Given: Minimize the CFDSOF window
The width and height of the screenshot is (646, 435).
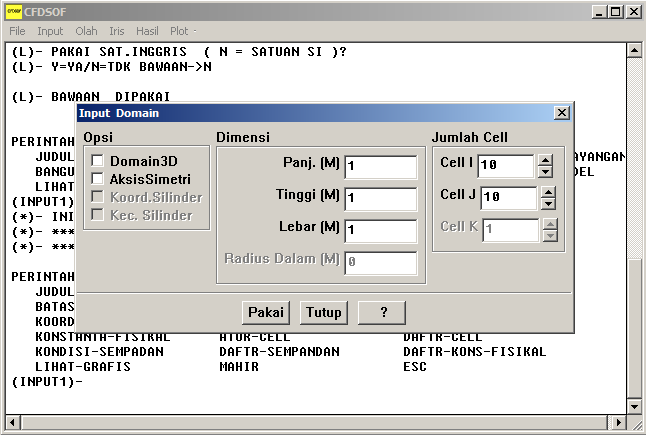Looking at the screenshot, I should (x=599, y=12).
